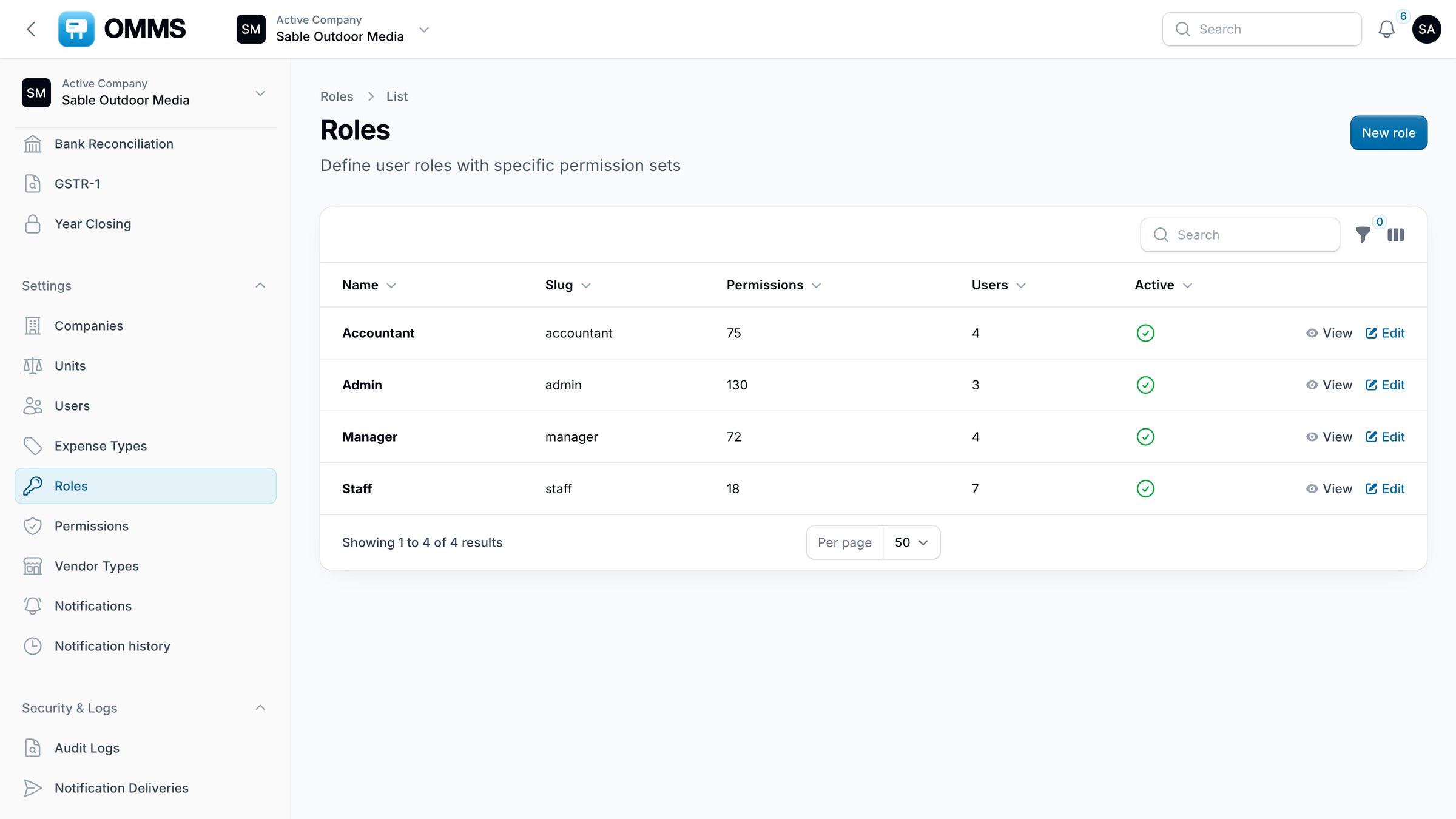Click the Roles breadcrumb link
1456x819 pixels.
(337, 96)
